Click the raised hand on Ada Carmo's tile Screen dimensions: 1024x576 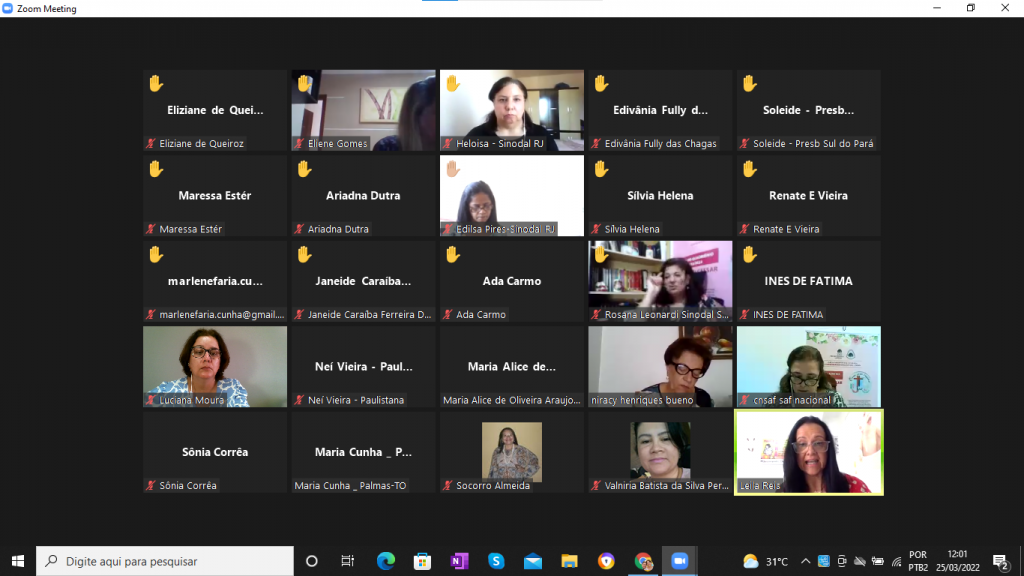452,255
